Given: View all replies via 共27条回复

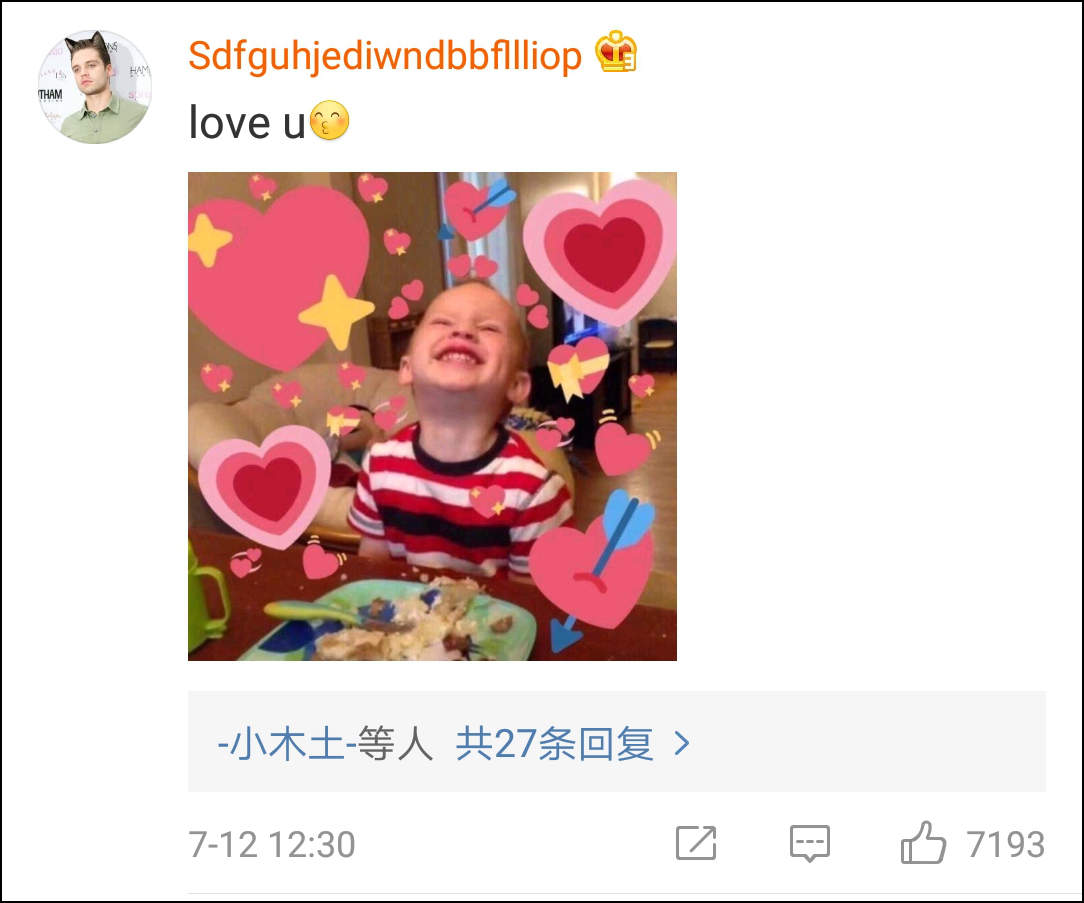Looking at the screenshot, I should click(554, 744).
